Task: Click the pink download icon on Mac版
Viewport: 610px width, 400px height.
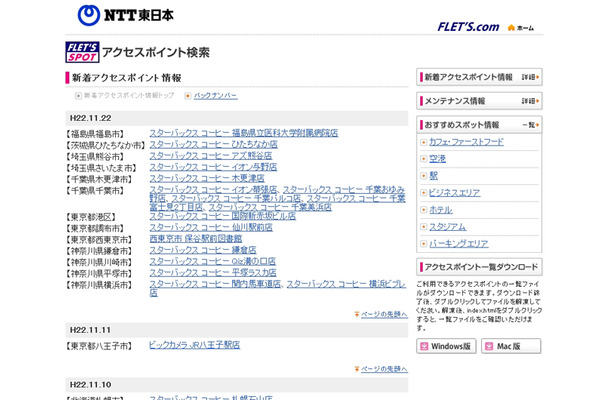Action: 489,346
